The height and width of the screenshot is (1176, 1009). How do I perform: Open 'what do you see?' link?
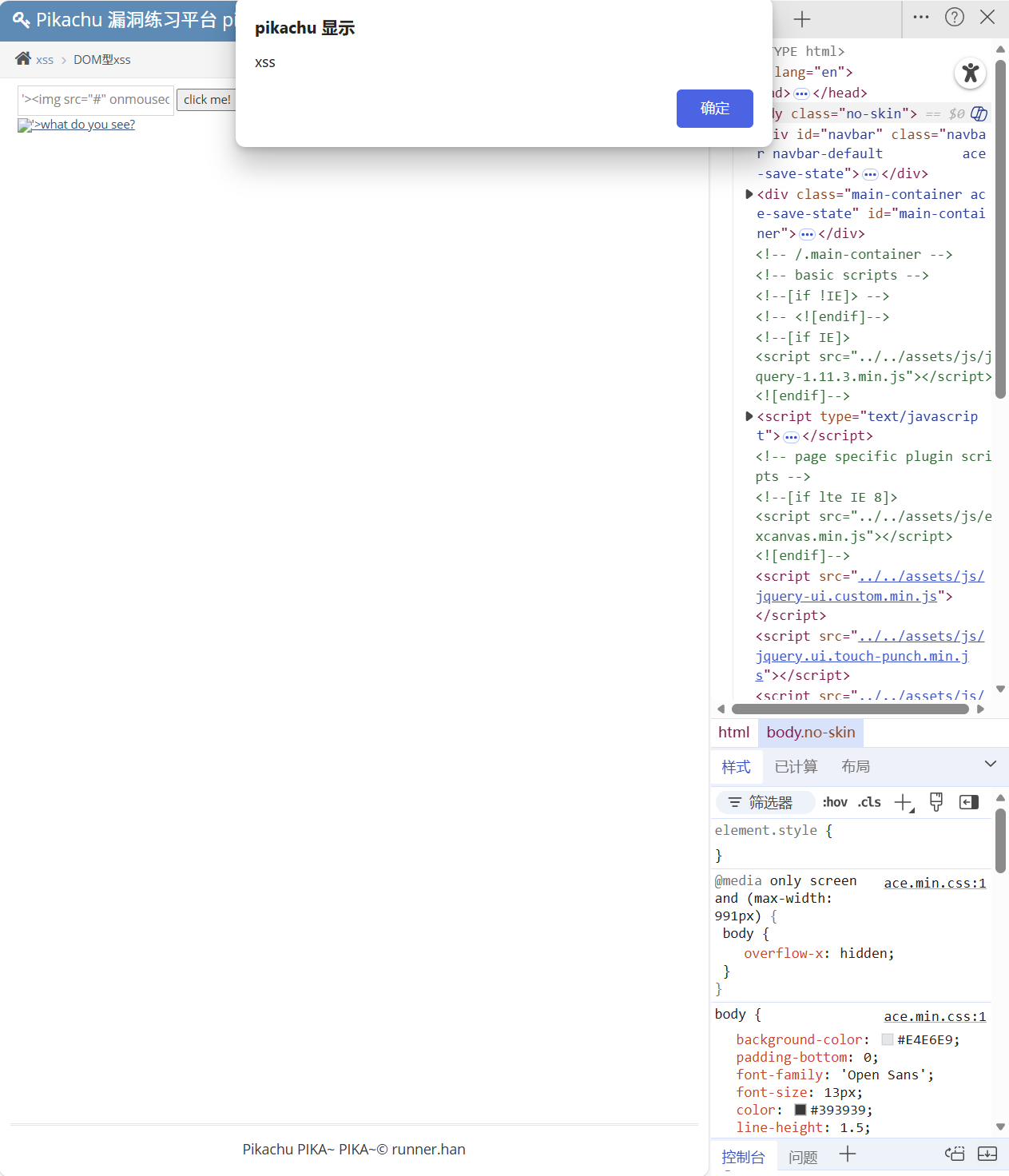point(87,125)
